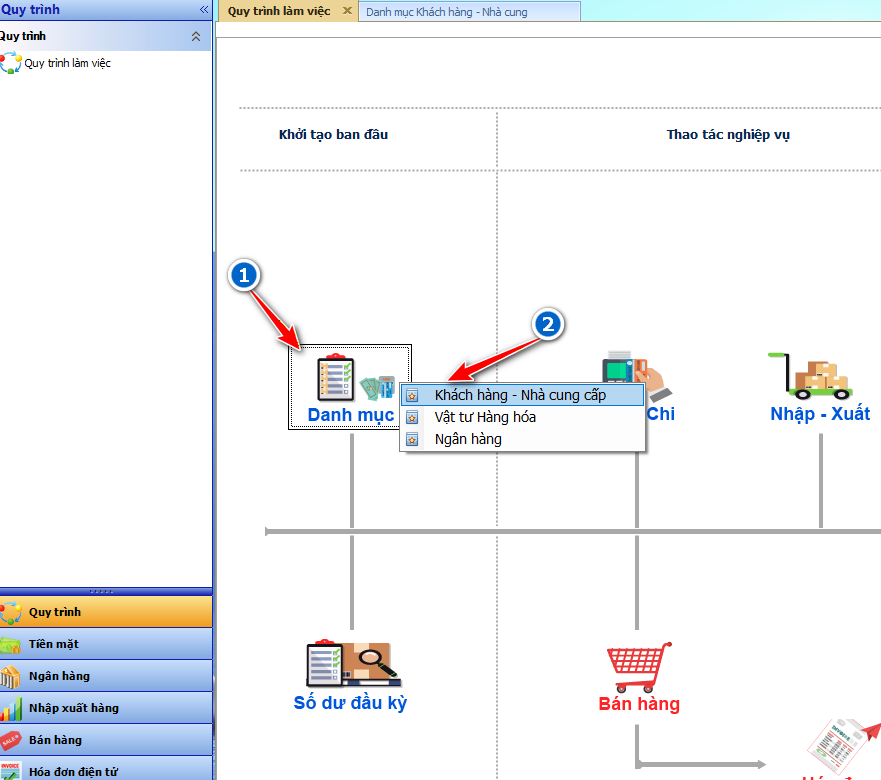Image resolution: width=881 pixels, height=780 pixels.
Task: Click the Số dư đầu kỳ label link
Action: [x=350, y=703]
